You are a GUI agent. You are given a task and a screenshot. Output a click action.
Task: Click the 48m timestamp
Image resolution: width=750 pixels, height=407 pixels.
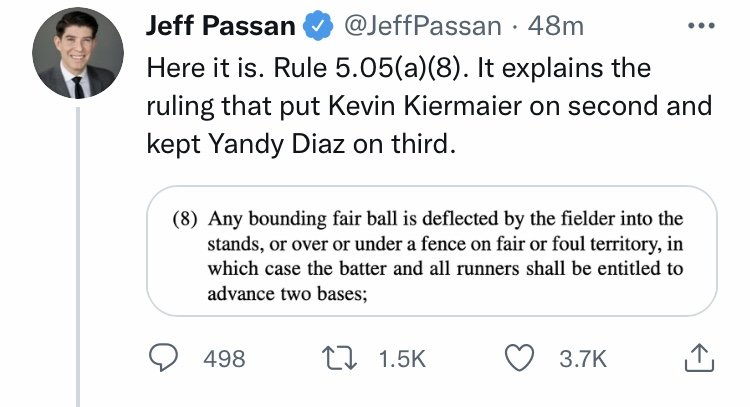point(556,26)
